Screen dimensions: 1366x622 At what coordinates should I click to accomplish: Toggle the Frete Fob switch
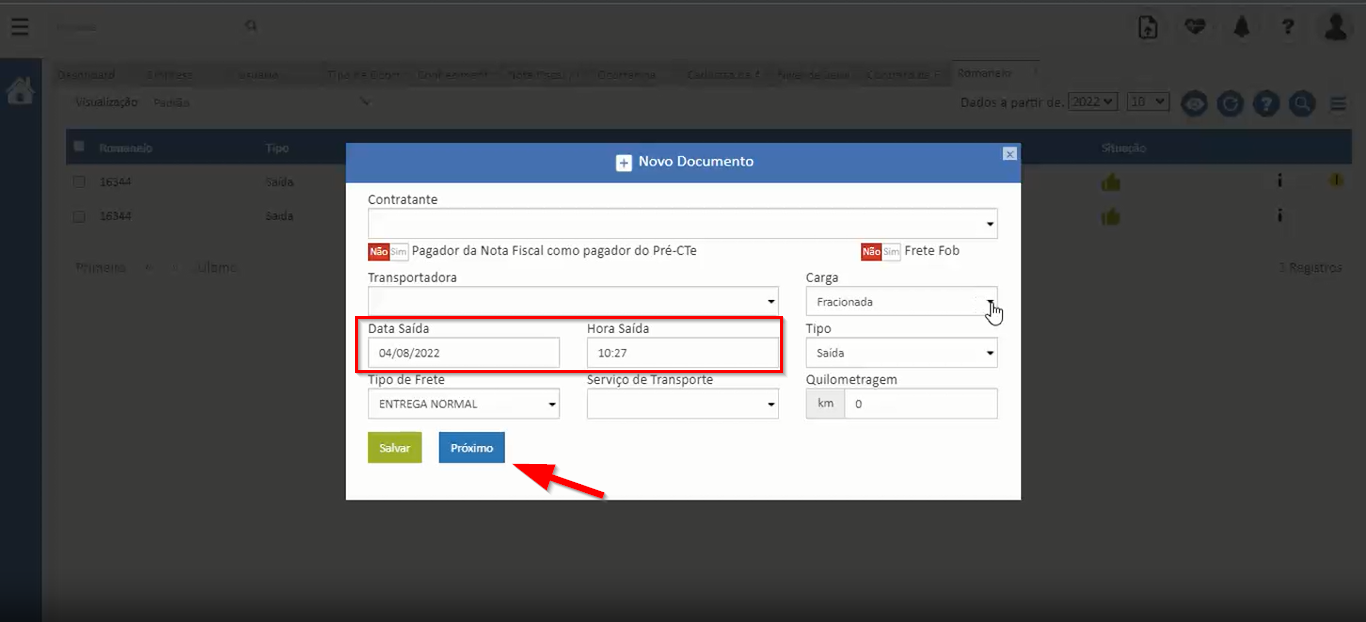881,252
